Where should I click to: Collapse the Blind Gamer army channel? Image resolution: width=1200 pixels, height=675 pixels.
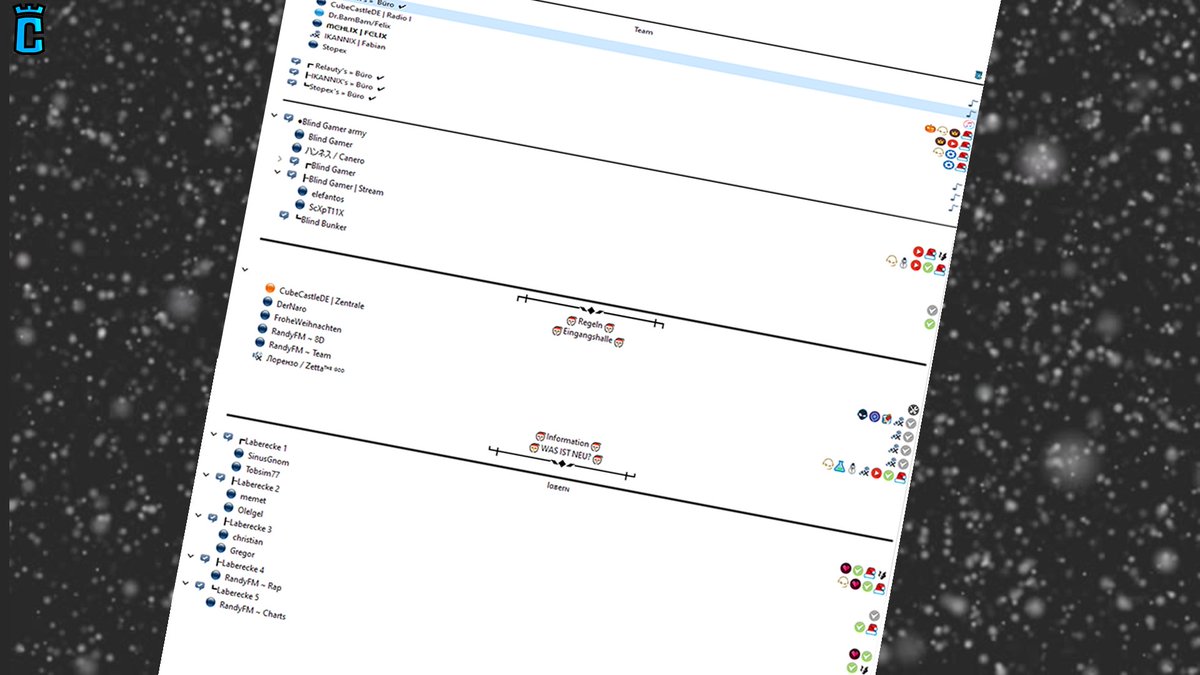(275, 116)
